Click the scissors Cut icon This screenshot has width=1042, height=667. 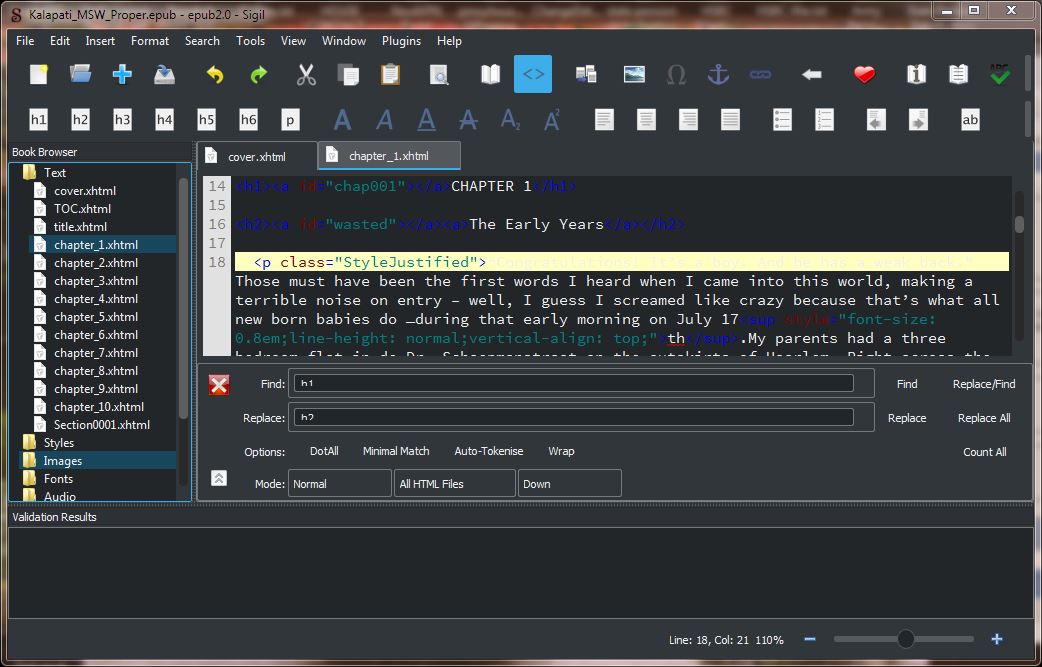pyautogui.click(x=306, y=75)
